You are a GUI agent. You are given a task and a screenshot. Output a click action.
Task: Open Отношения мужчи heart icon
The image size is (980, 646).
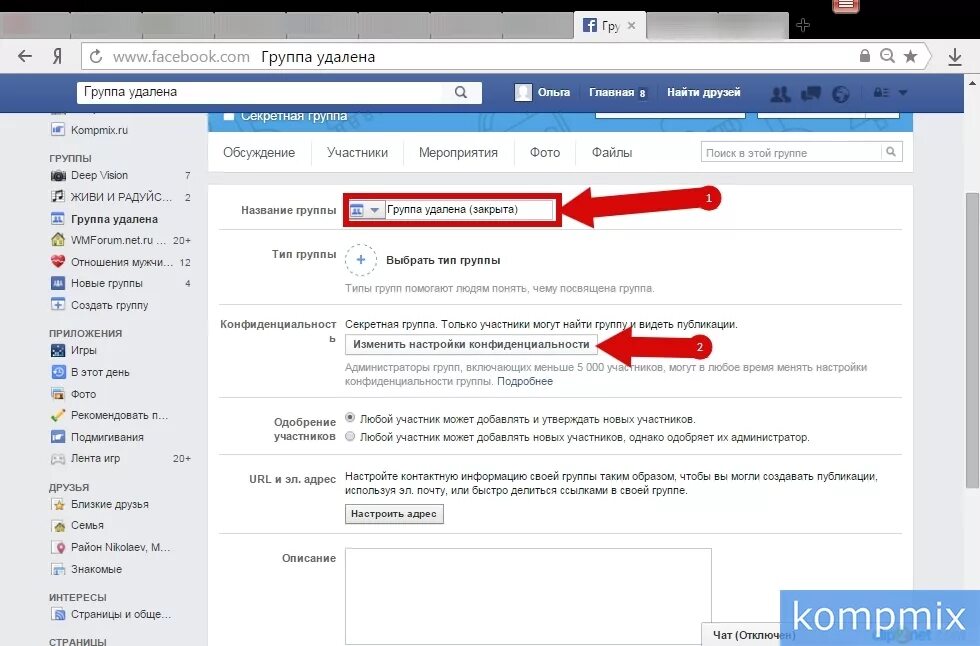(x=58, y=262)
